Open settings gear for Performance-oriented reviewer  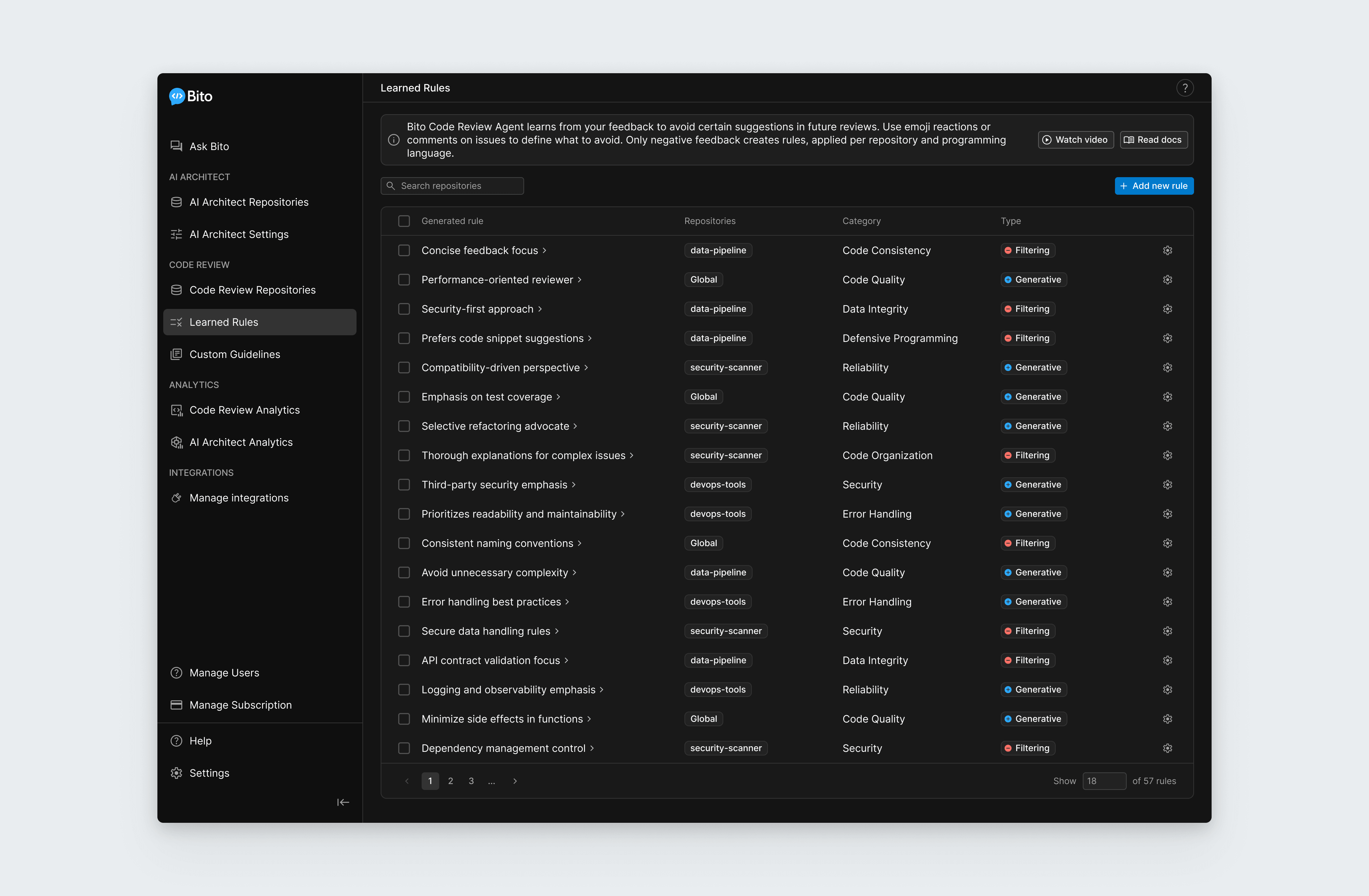pyautogui.click(x=1167, y=280)
